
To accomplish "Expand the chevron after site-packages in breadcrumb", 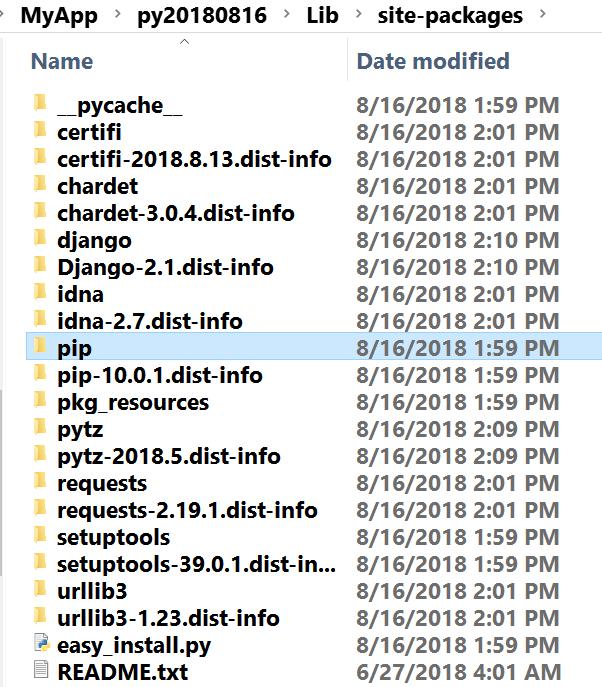I will (542, 14).
